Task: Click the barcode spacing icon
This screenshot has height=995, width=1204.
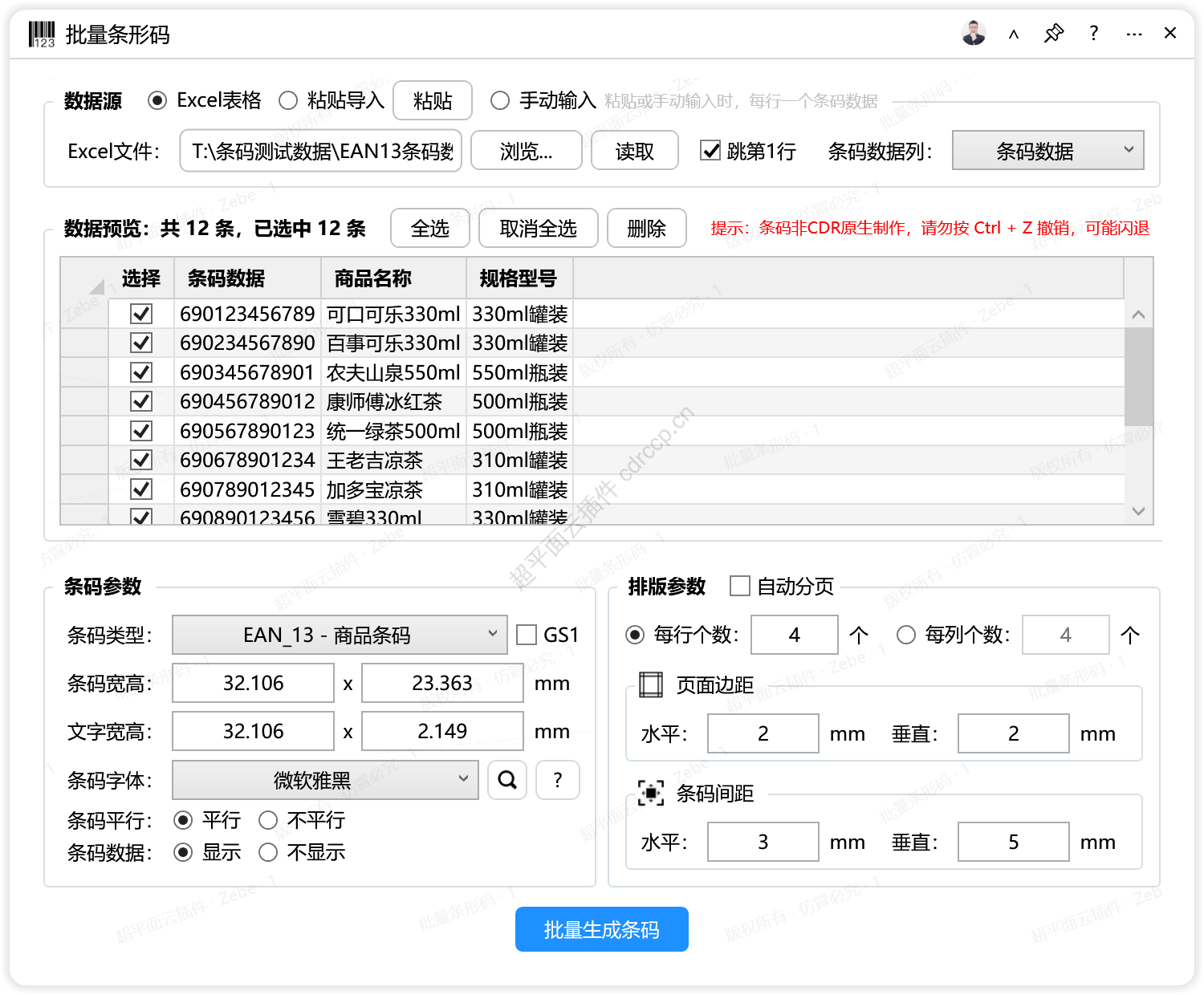Action: 651,793
